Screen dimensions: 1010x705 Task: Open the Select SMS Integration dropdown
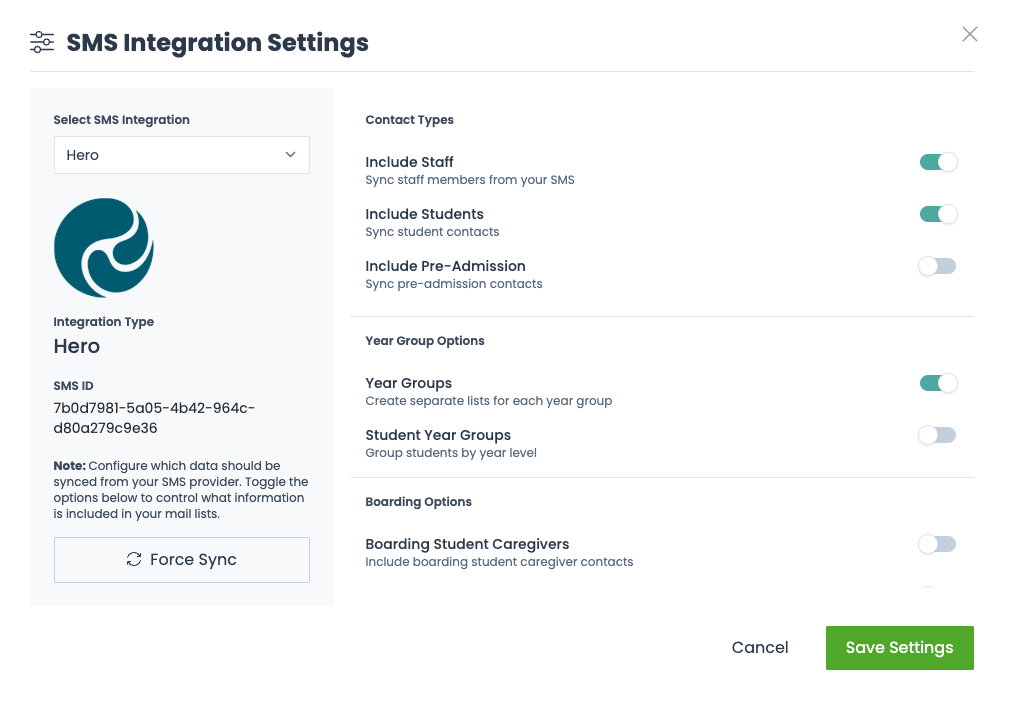181,155
